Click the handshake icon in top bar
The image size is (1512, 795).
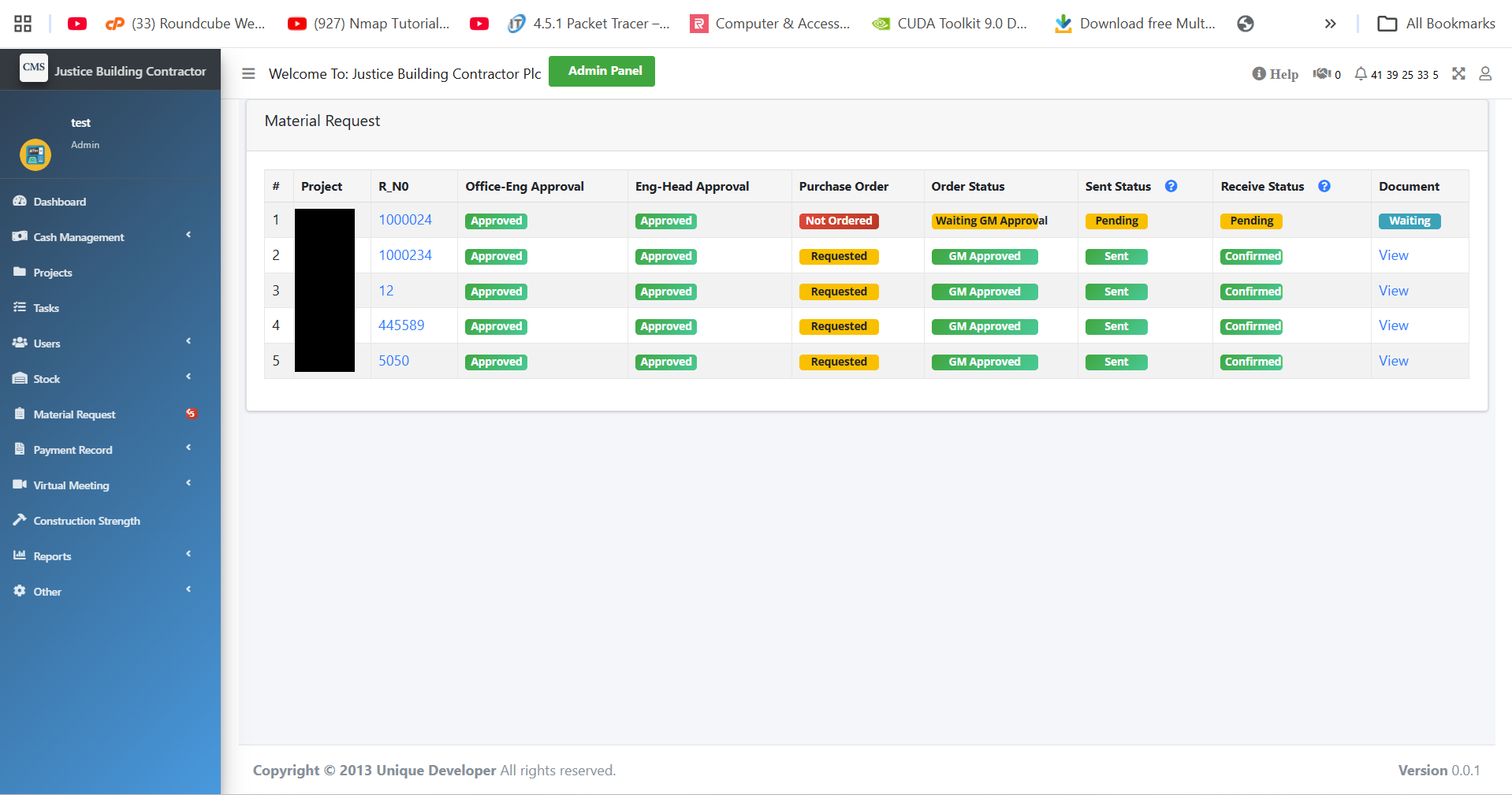pyautogui.click(x=1321, y=74)
